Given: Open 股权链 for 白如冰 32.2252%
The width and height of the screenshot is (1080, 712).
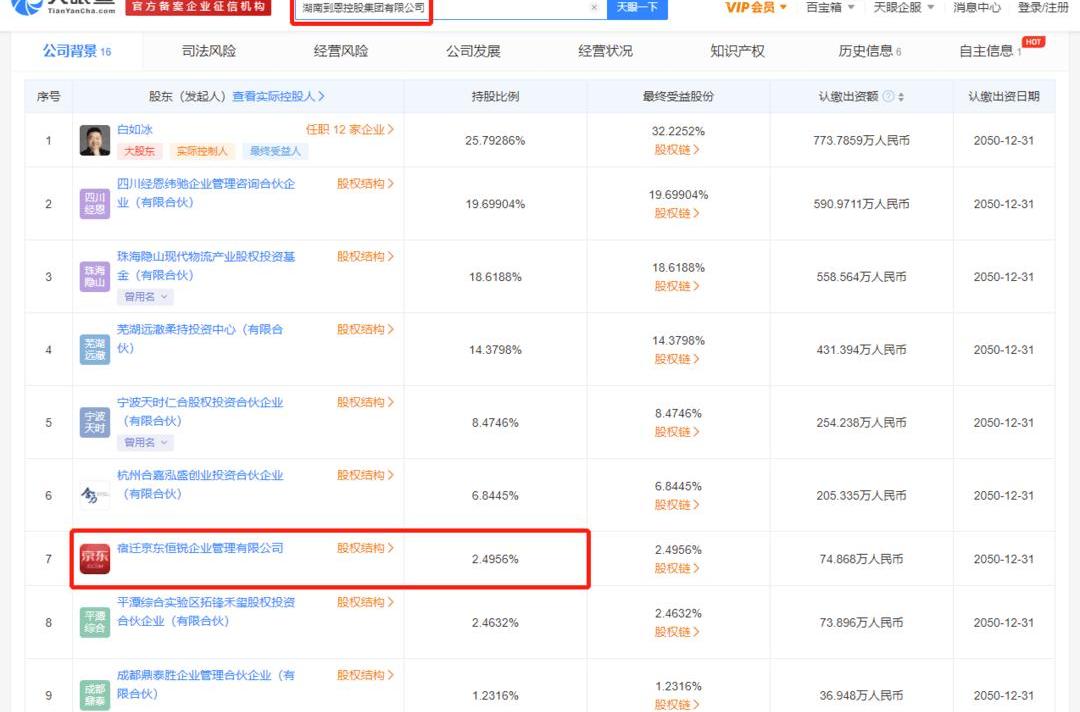Looking at the screenshot, I should (677, 150).
